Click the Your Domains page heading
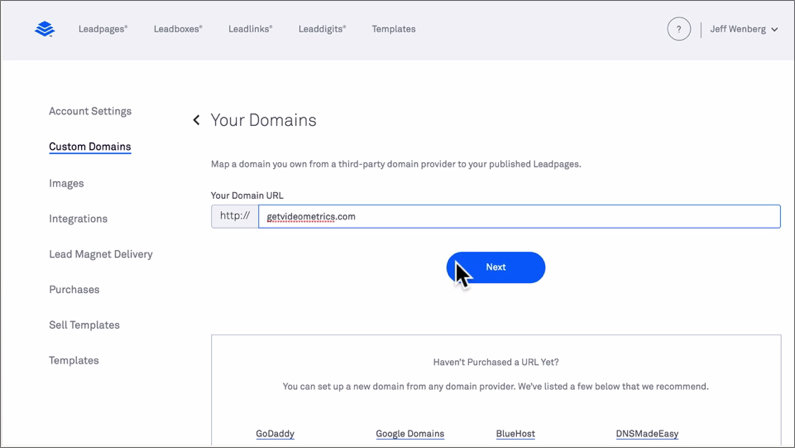Screen dimensions: 795x448 (x=264, y=120)
